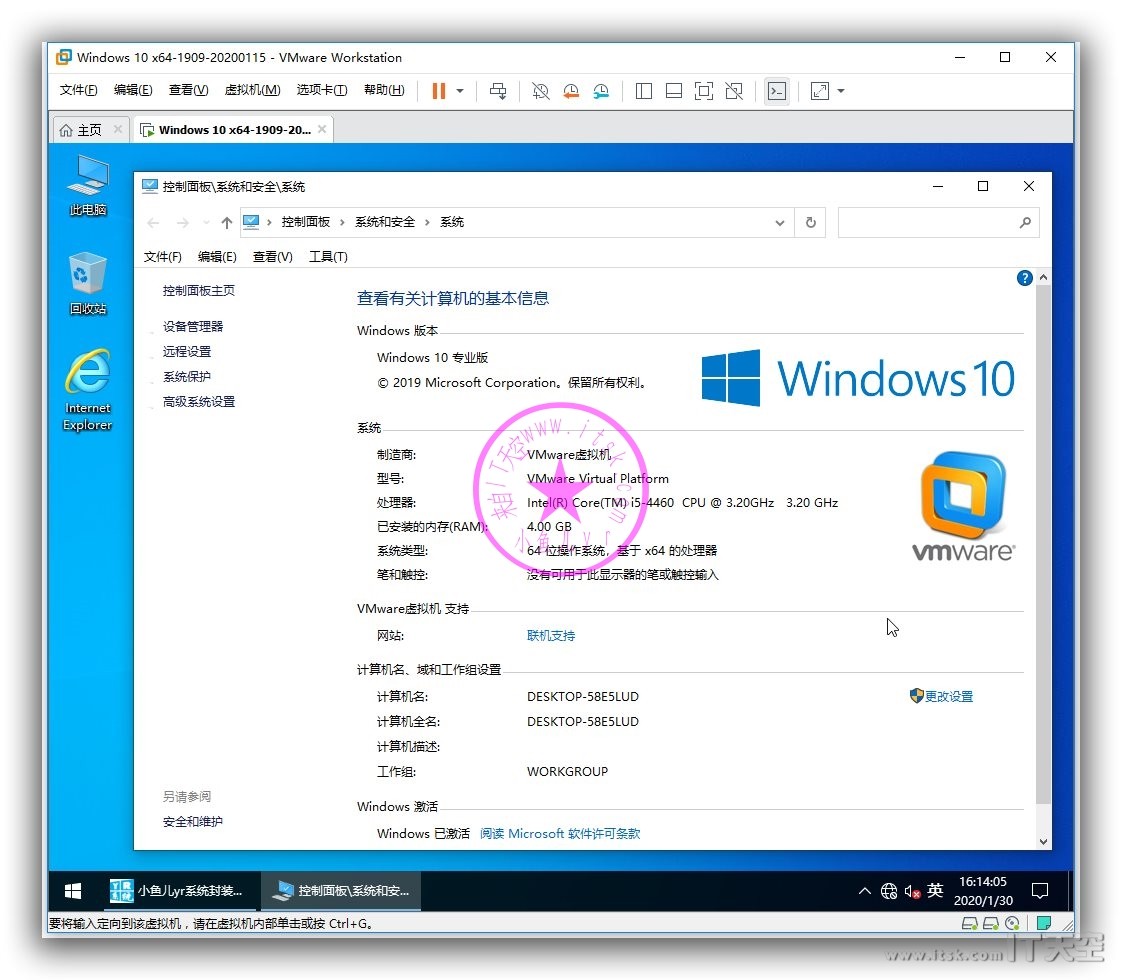Focus the control panel search box
This screenshot has height=980, width=1122.
point(938,222)
